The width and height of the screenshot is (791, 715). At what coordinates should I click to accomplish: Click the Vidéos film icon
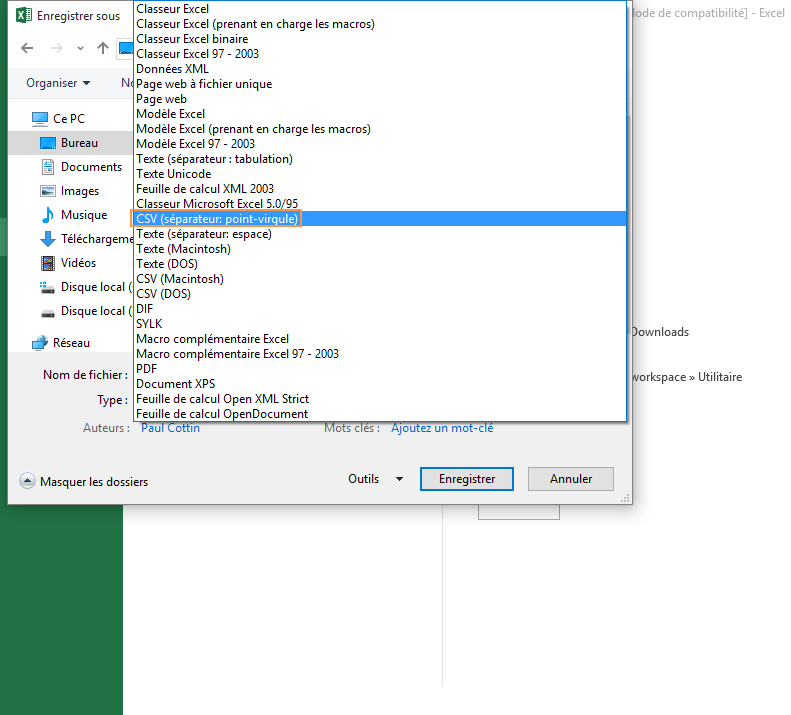pyautogui.click(x=48, y=263)
